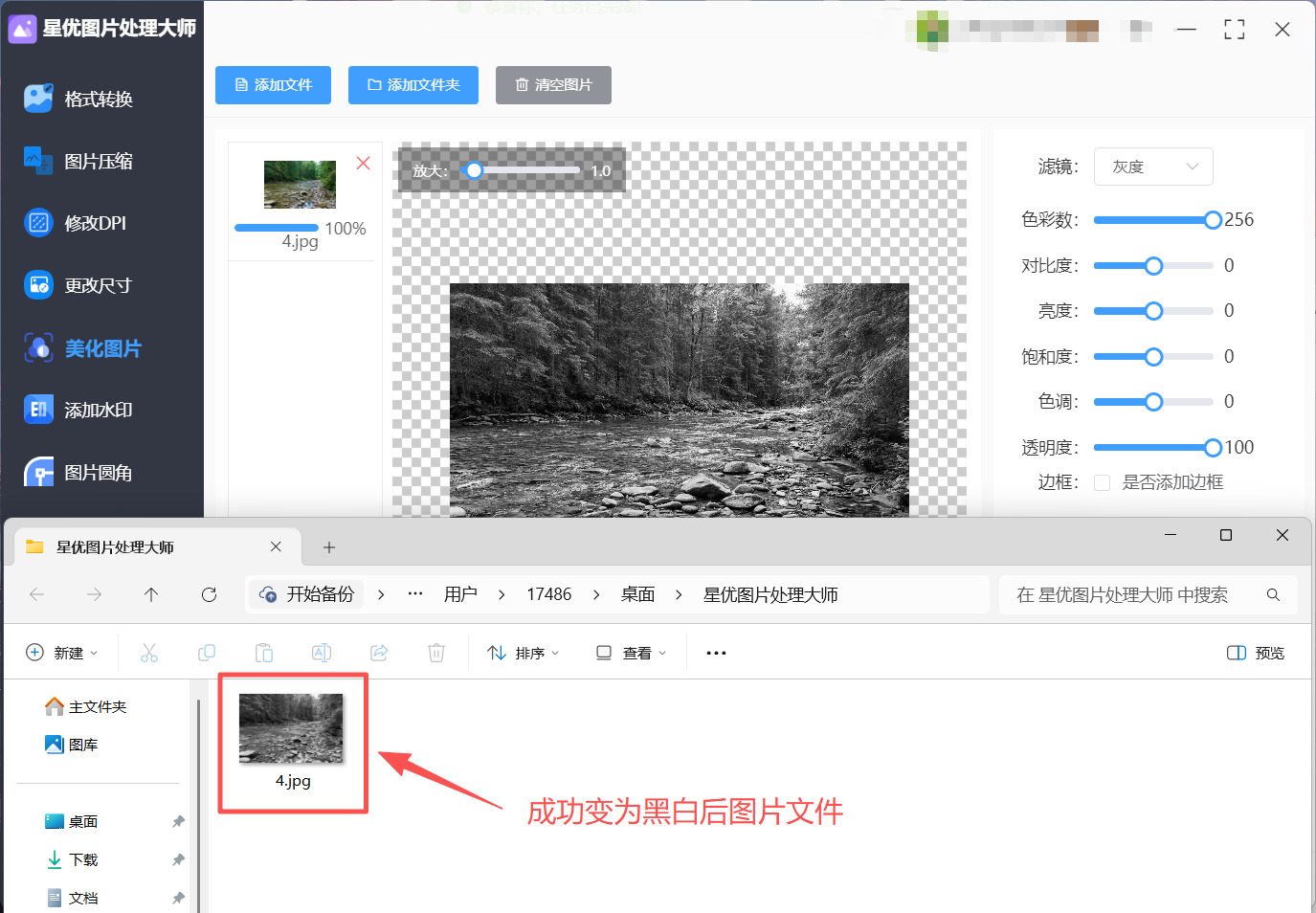Open 下载 in navigation pane
The width and height of the screenshot is (1316, 913).
pyautogui.click(x=72, y=859)
